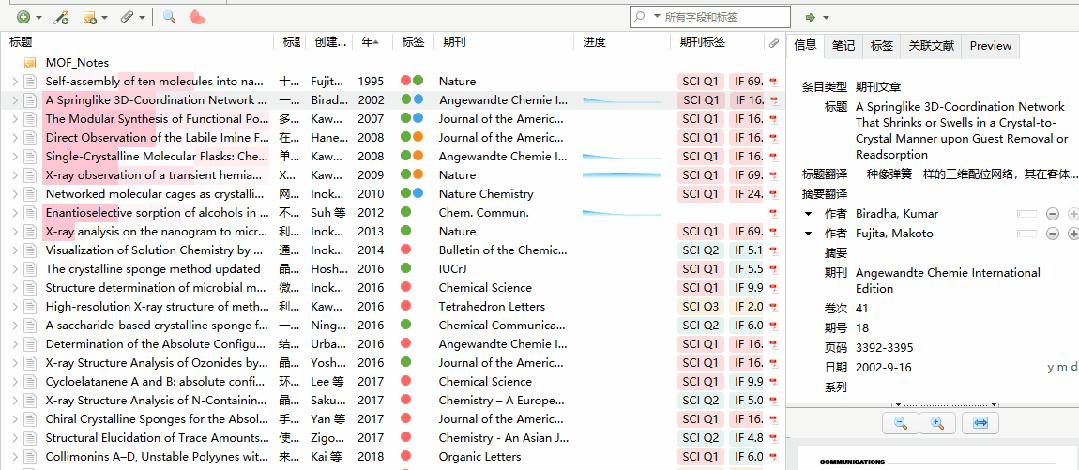Open creator type dropdown for Fujita, Makoto
The image size is (1079, 470).
click(809, 233)
